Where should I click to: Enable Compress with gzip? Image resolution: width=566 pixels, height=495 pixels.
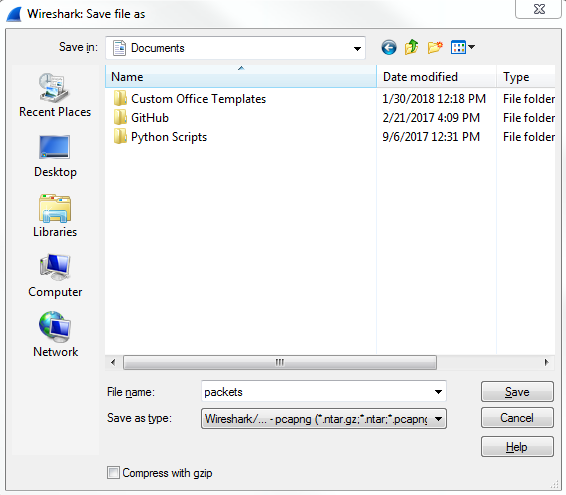pos(113,473)
